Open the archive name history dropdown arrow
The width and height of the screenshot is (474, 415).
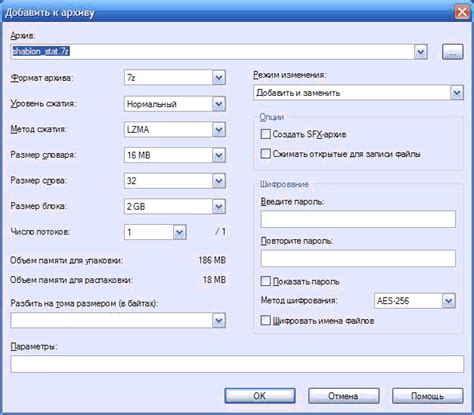tap(421, 52)
